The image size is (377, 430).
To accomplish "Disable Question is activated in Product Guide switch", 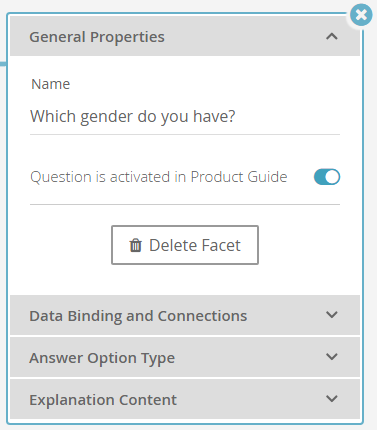I will 327,177.
